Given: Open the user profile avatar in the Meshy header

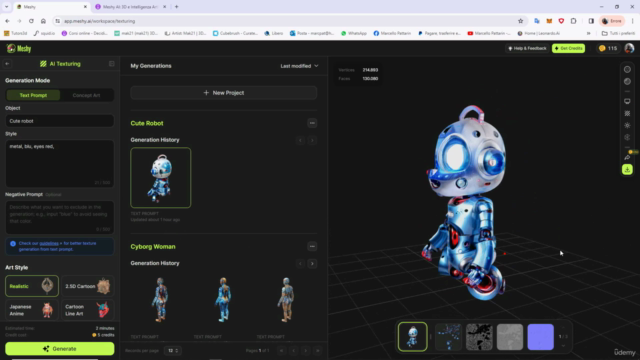Looking at the screenshot, I should pyautogui.click(x=629, y=48).
